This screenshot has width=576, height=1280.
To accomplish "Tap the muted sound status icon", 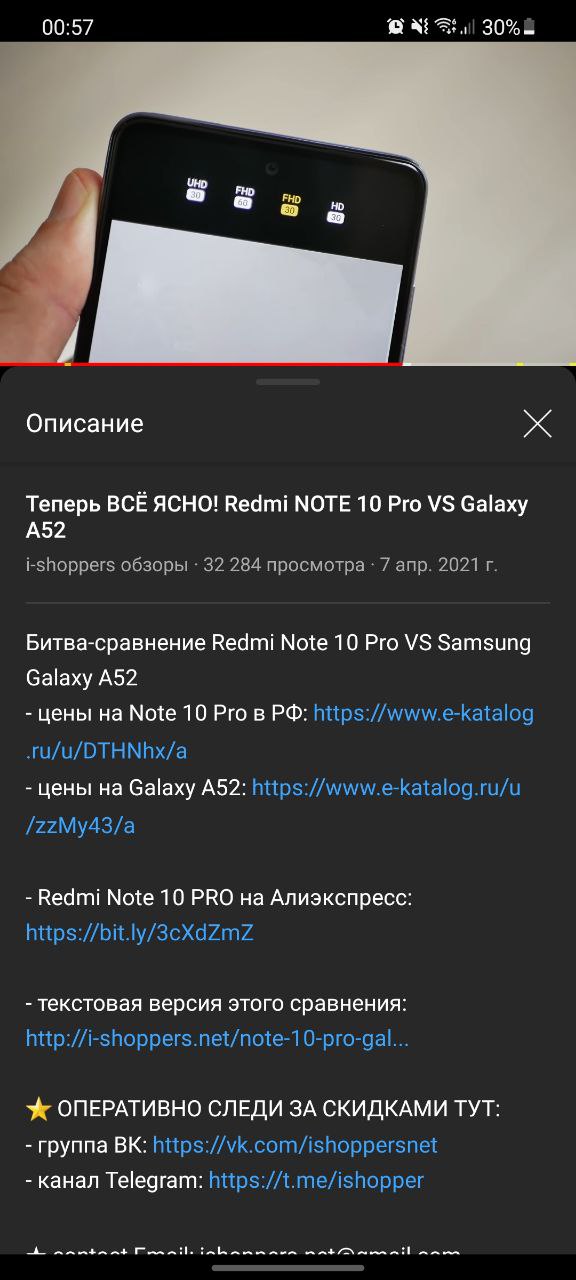I will 421,27.
